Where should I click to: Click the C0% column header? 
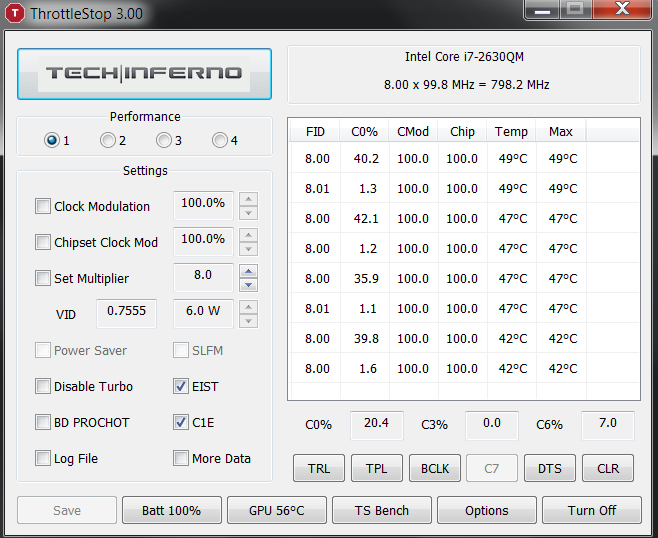click(364, 132)
